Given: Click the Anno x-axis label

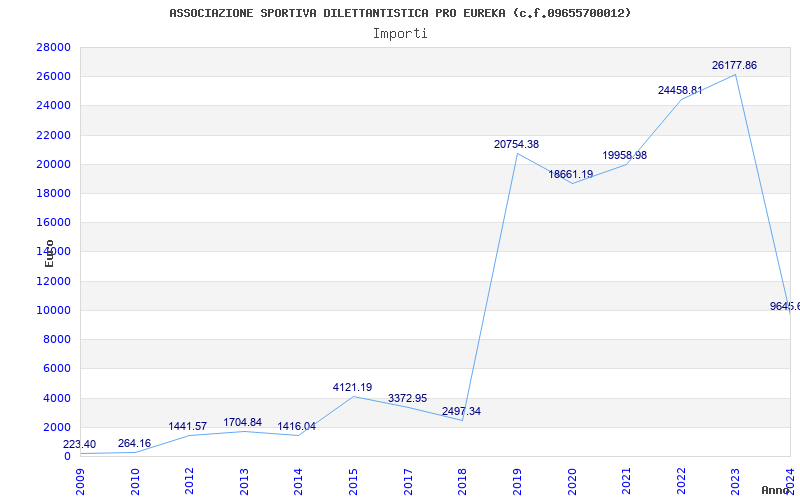Looking at the screenshot, I should tap(775, 490).
